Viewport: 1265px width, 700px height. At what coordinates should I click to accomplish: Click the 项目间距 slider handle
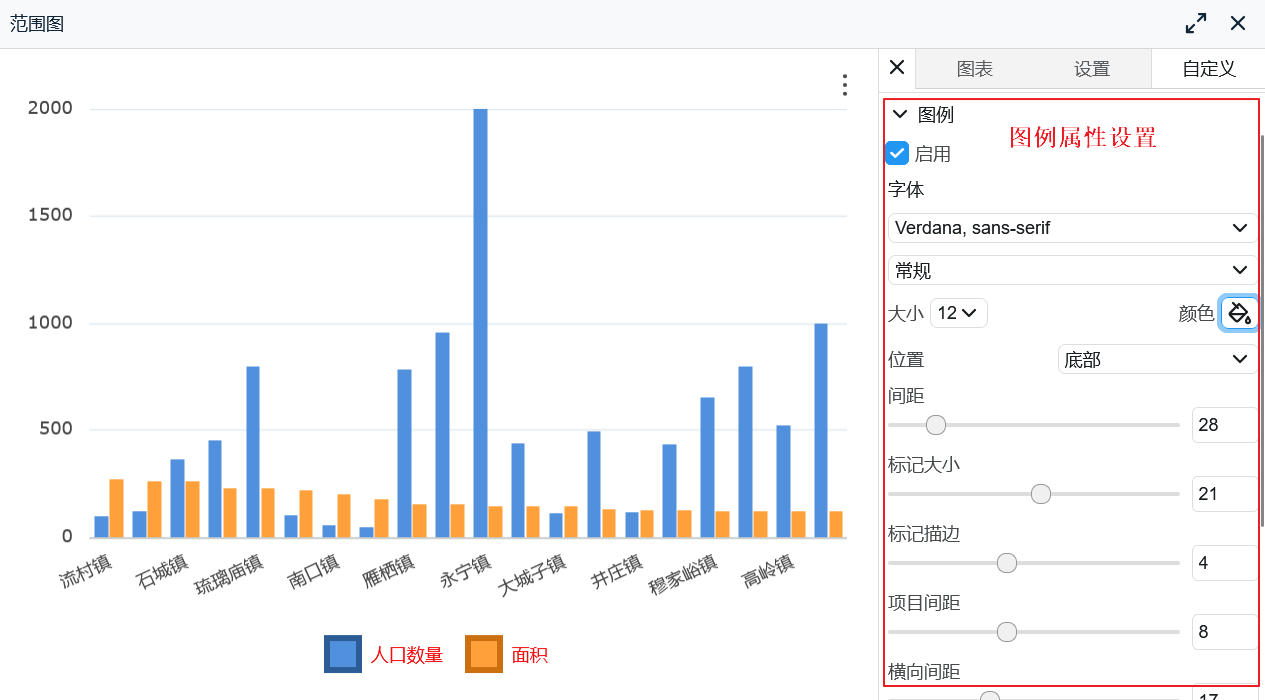pos(1007,632)
